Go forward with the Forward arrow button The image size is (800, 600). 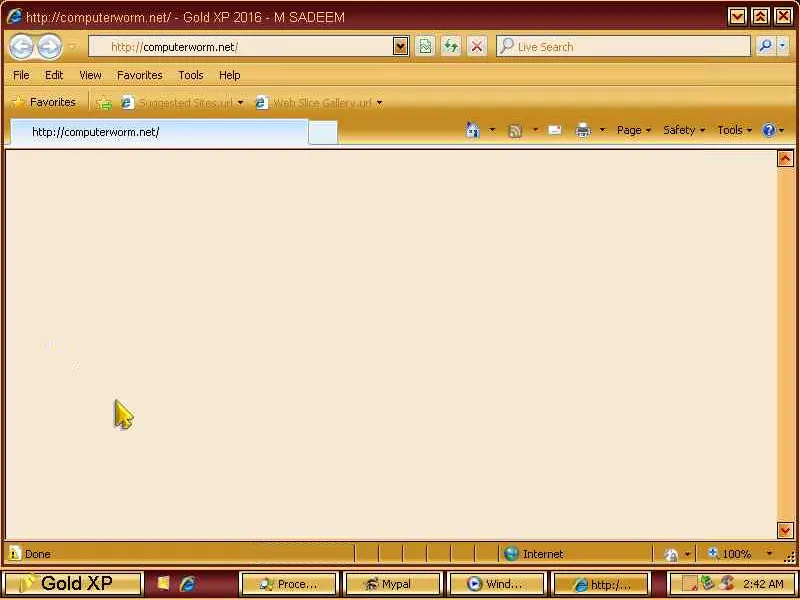tap(49, 47)
